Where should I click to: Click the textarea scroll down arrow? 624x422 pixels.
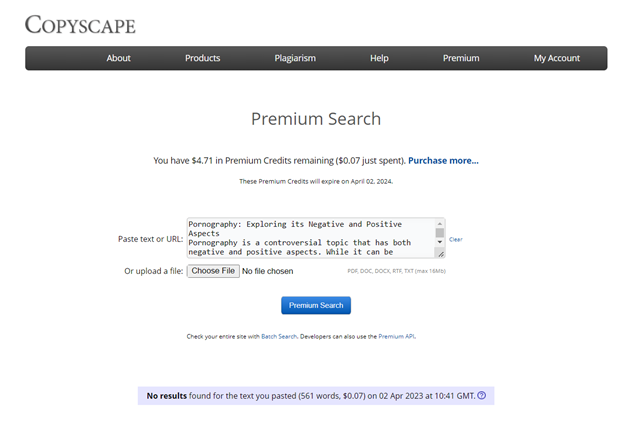coord(440,243)
